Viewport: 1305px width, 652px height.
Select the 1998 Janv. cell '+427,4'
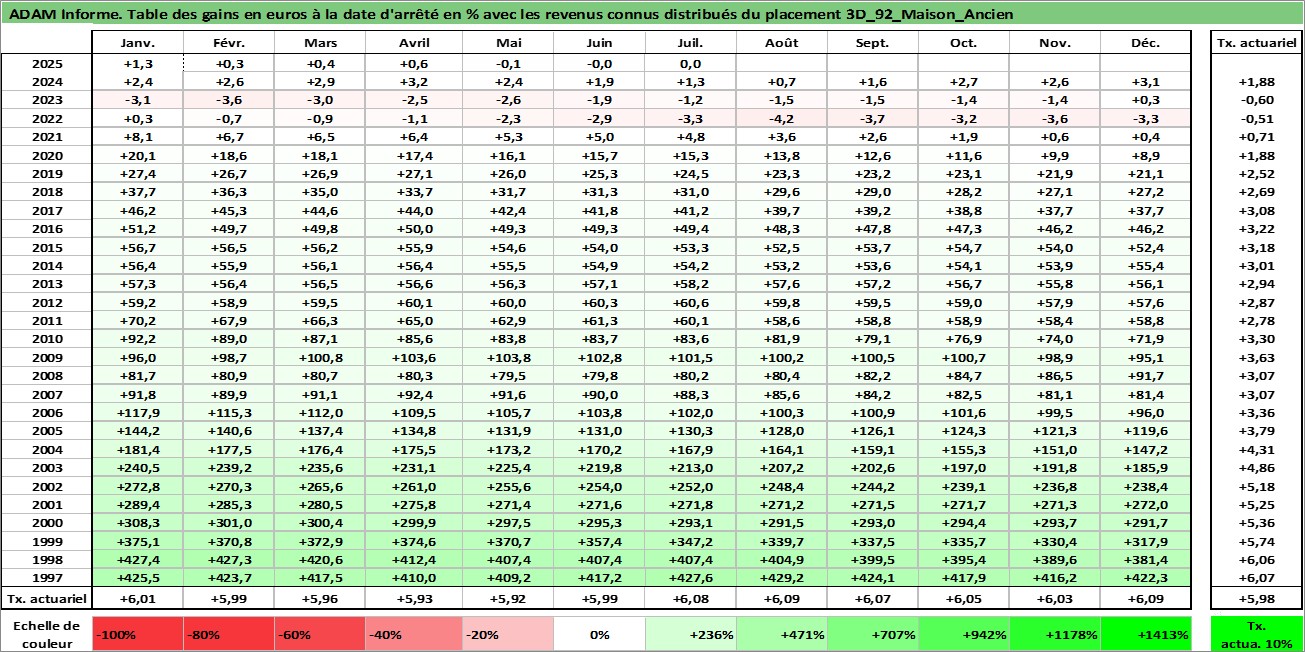[x=138, y=559]
